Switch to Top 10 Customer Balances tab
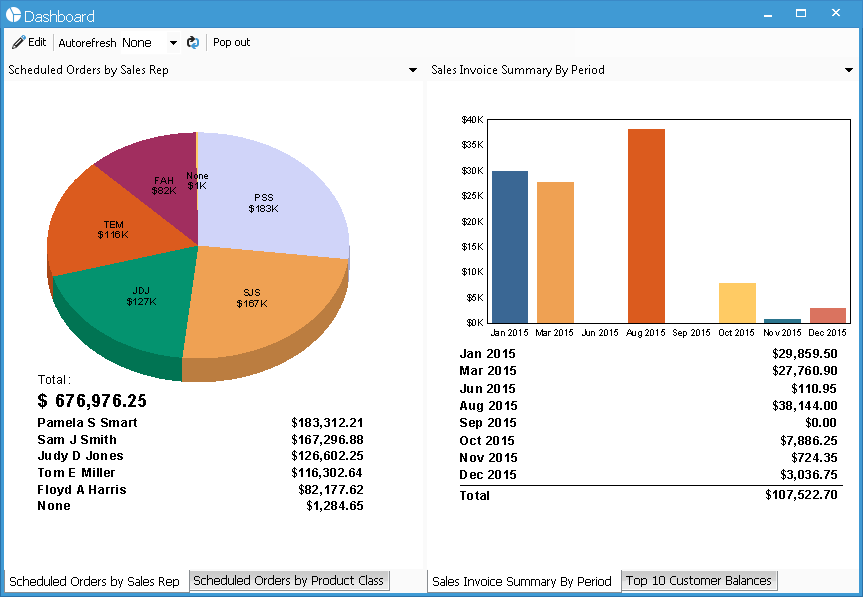Image resolution: width=863 pixels, height=597 pixels. (x=699, y=581)
